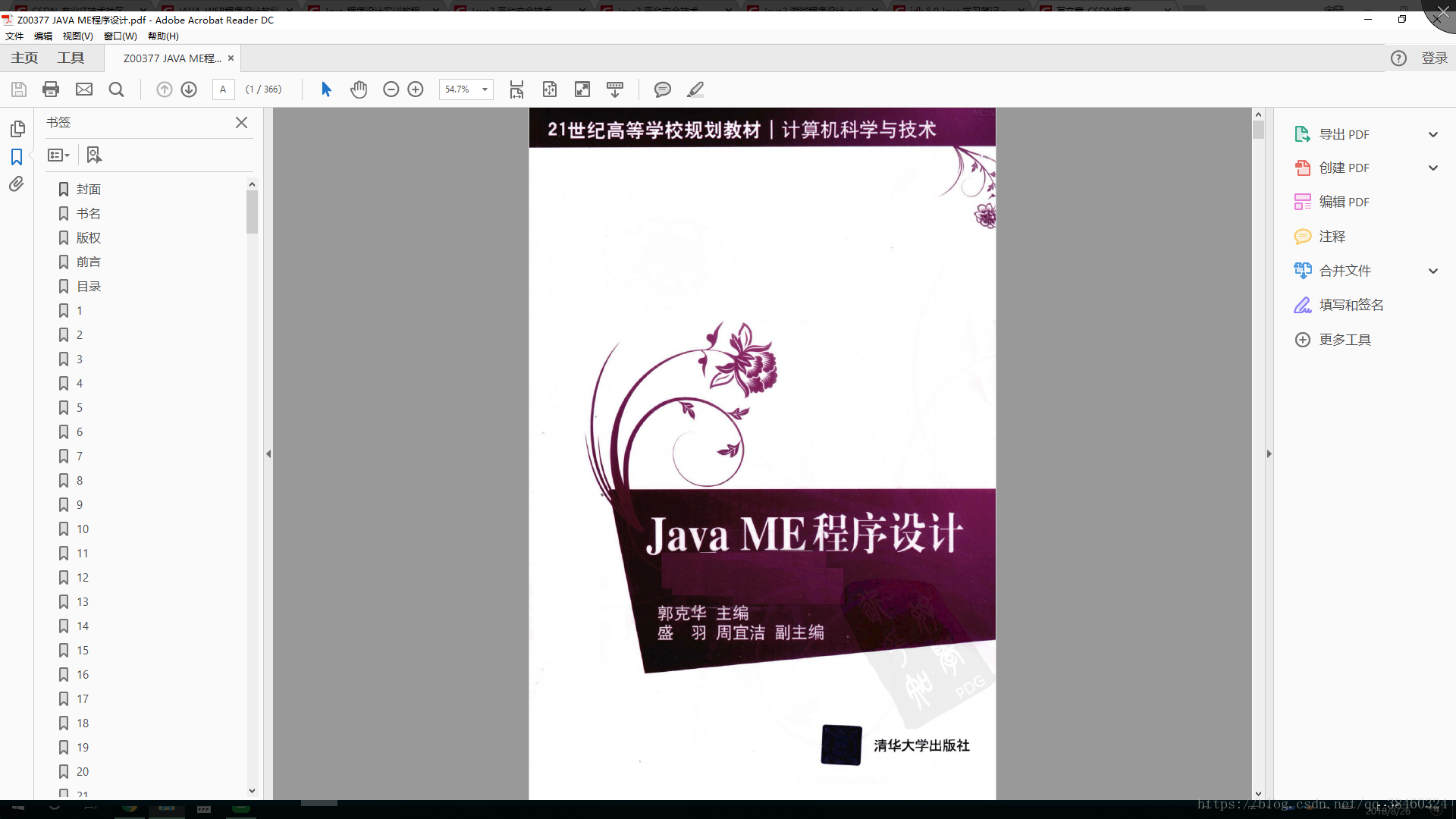Expand the 导出 PDF options
Screen dimensions: 1456x819
(1432, 134)
